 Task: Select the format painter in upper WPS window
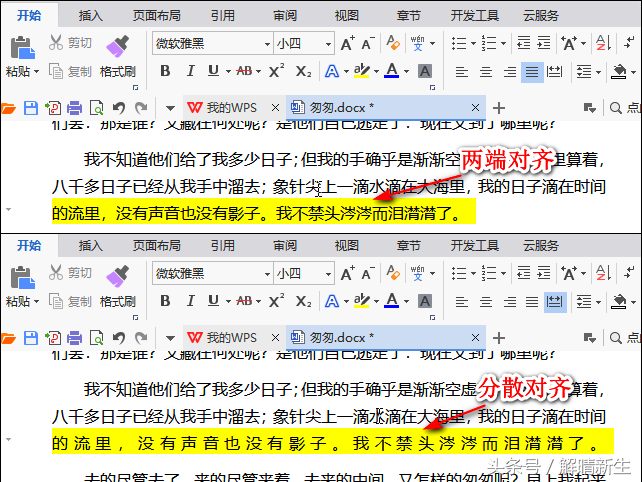tap(117, 47)
